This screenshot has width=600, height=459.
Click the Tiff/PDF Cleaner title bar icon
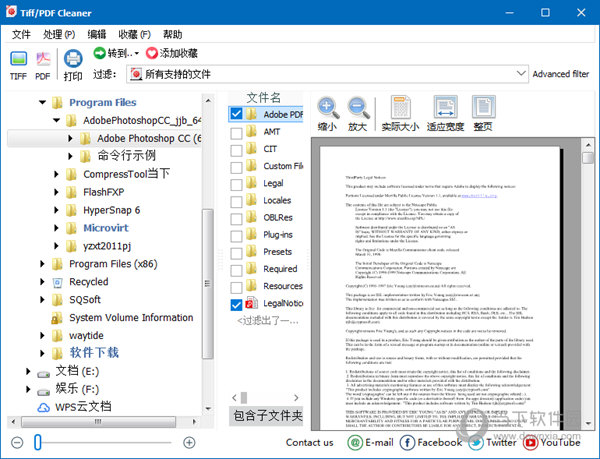tap(11, 11)
